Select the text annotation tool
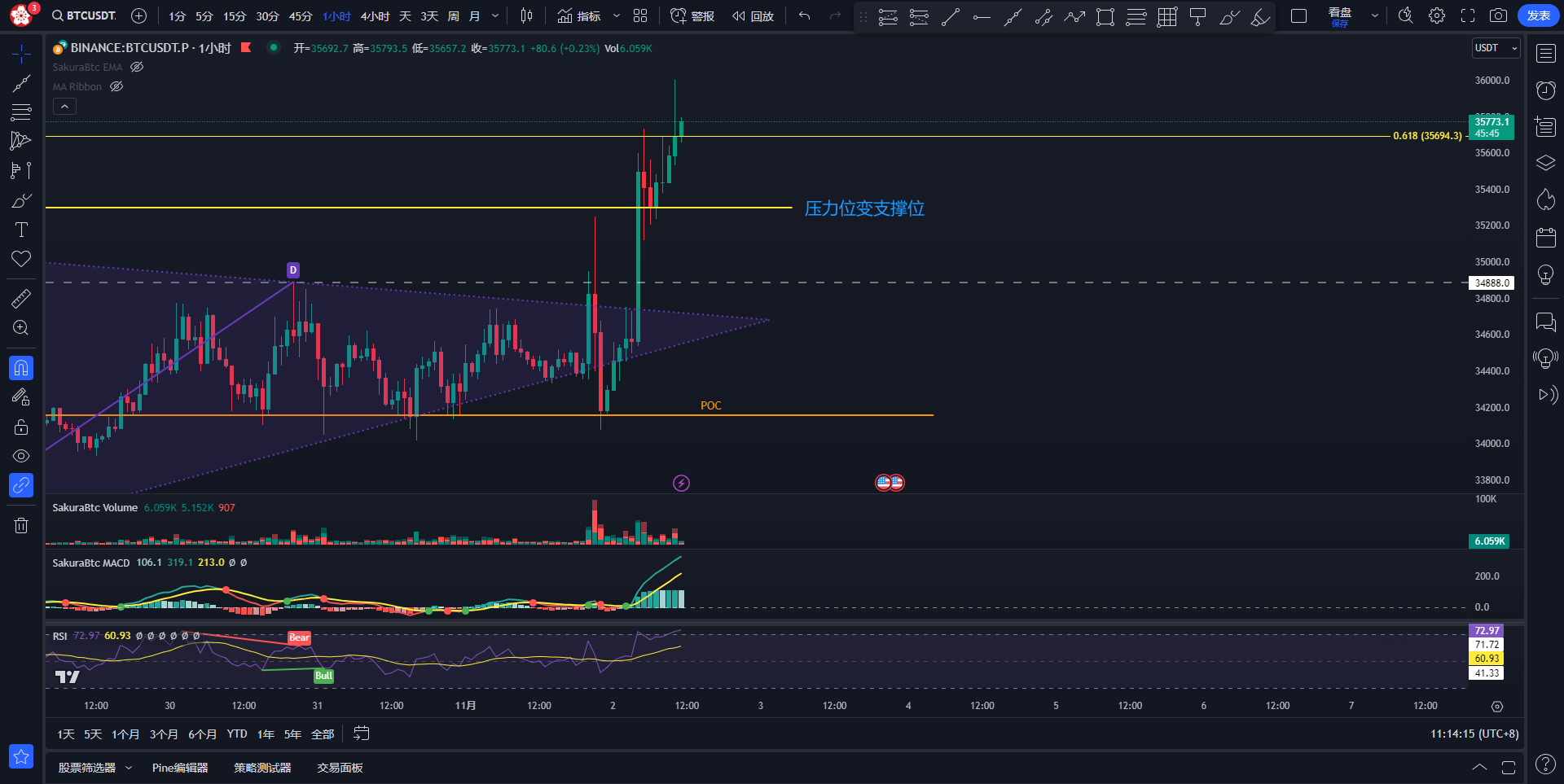This screenshot has width=1564, height=784. (x=21, y=230)
